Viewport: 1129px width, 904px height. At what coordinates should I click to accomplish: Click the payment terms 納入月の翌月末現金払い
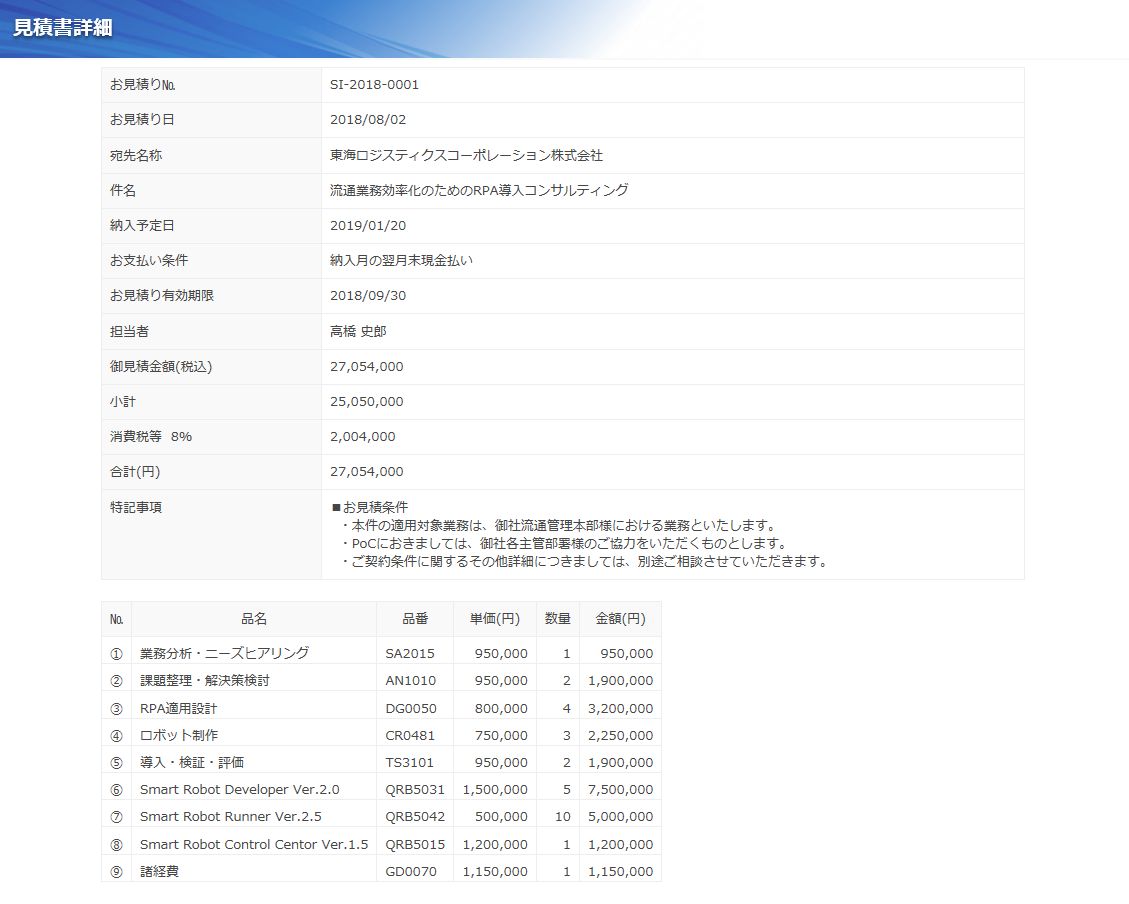[401, 261]
